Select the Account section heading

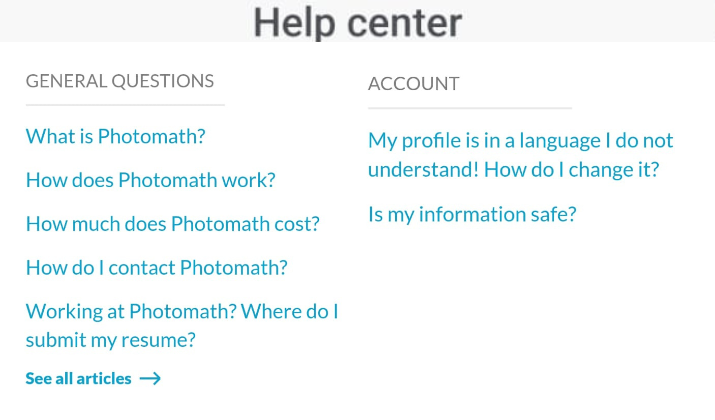click(413, 84)
